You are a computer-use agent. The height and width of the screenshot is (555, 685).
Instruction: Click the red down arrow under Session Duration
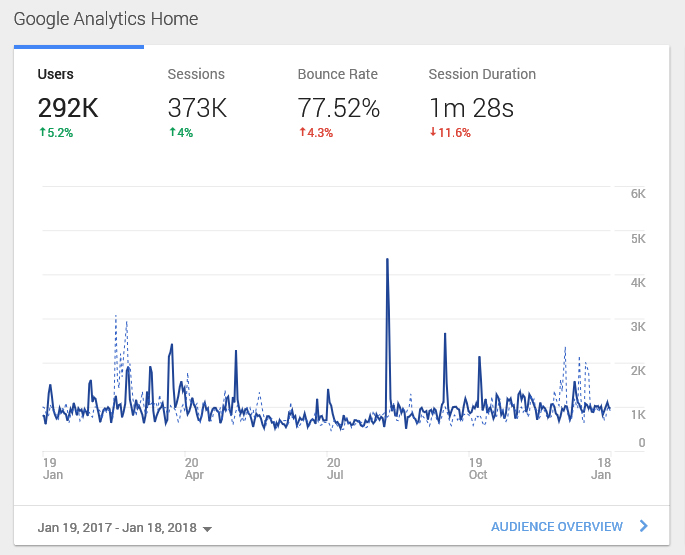(x=432, y=132)
